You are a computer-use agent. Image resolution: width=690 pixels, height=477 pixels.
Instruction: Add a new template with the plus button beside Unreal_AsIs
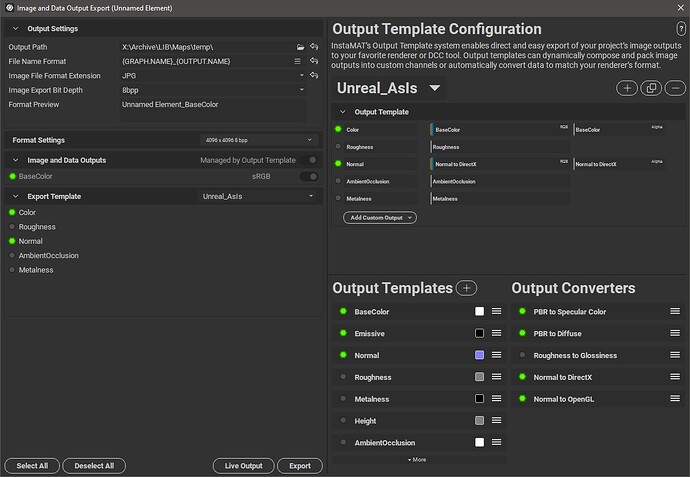pos(627,89)
